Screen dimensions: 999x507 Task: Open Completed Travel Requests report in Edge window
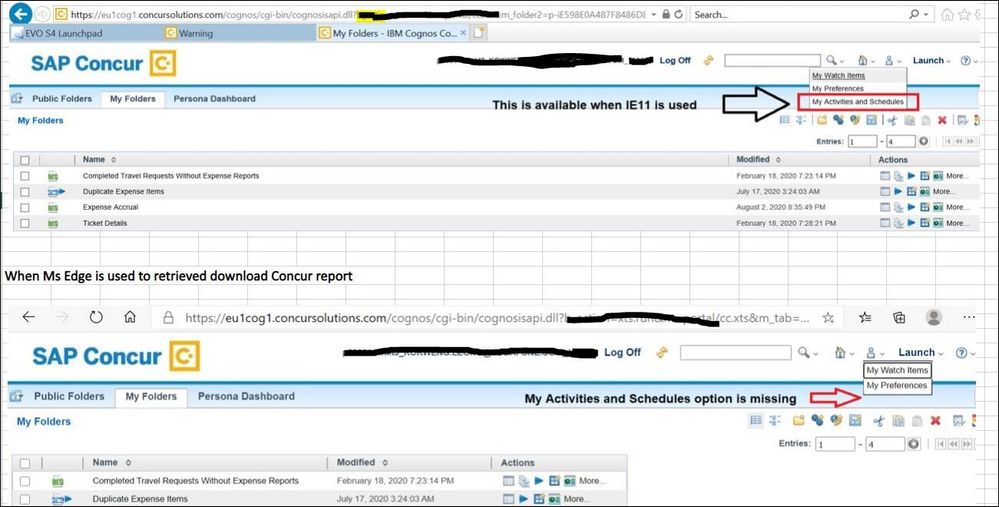click(196, 481)
